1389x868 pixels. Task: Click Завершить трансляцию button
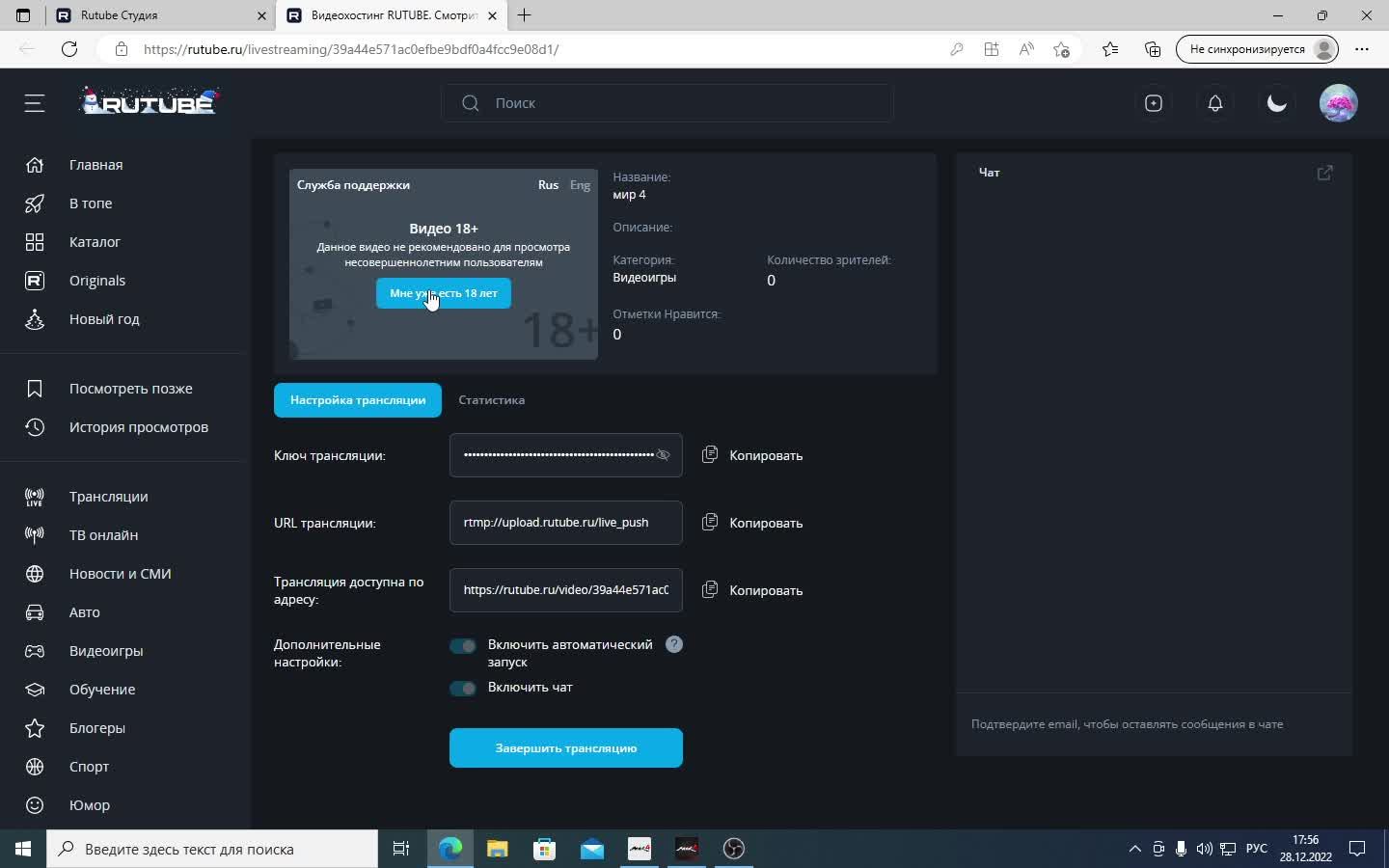point(566,748)
